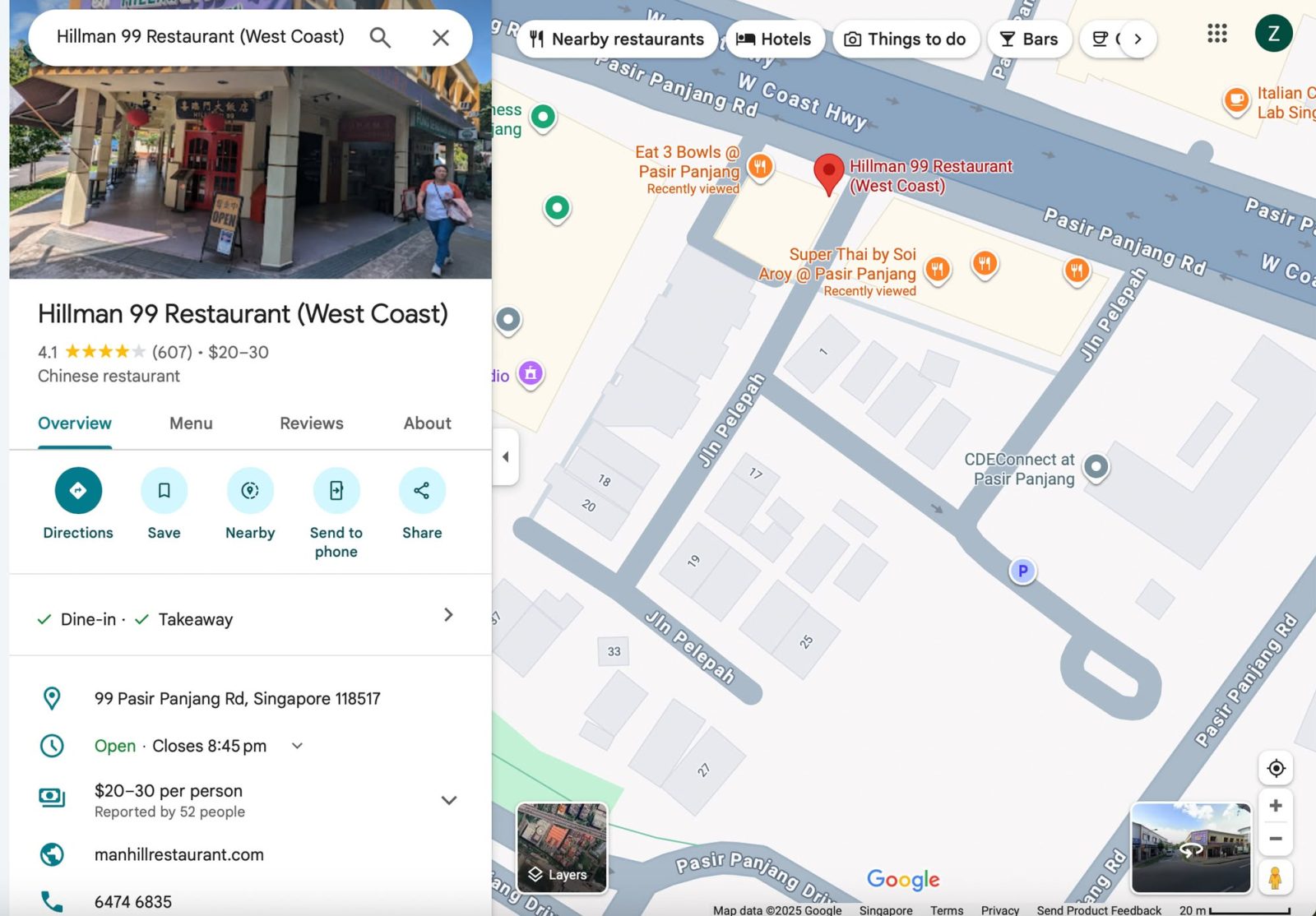Open Eat 3 Bowls restaurant marker

coord(760,168)
